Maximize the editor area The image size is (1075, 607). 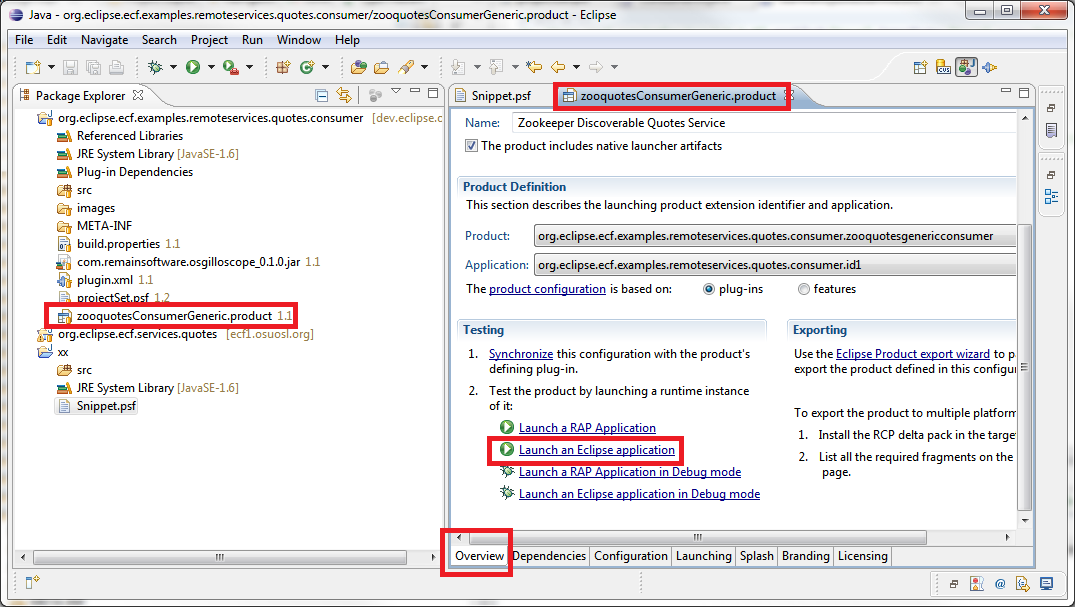click(x=1024, y=93)
